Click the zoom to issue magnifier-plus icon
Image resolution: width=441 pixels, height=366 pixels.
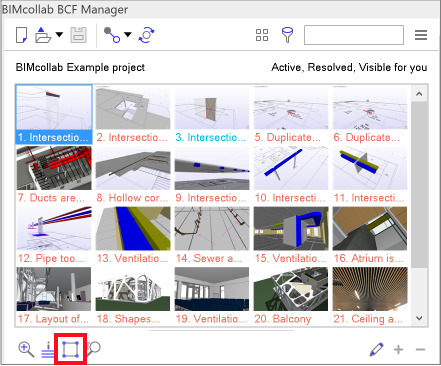click(26, 349)
